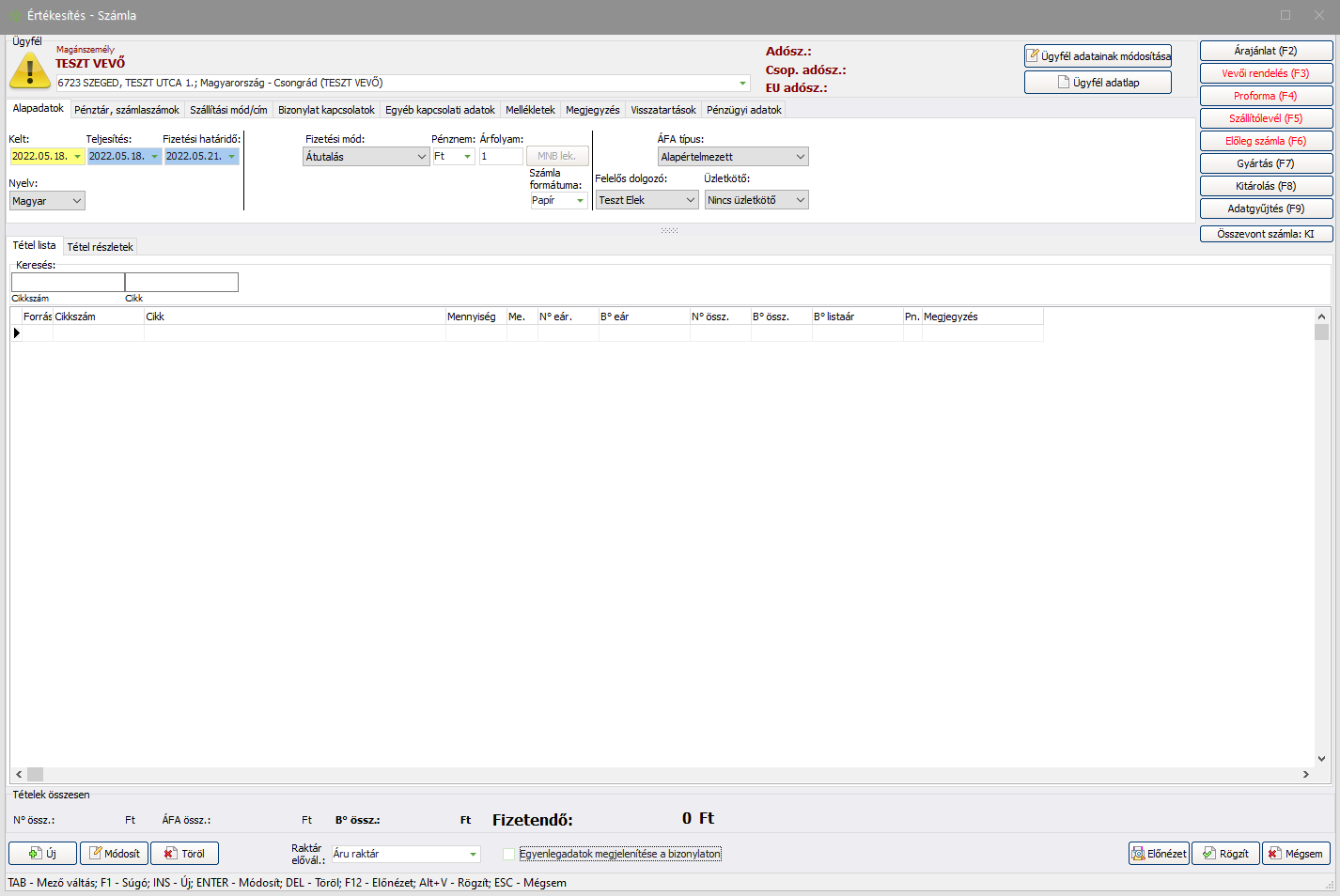Viewport: 1340px width, 896px height.
Task: Open the ÁFA típus dropdown
Action: tap(800, 157)
